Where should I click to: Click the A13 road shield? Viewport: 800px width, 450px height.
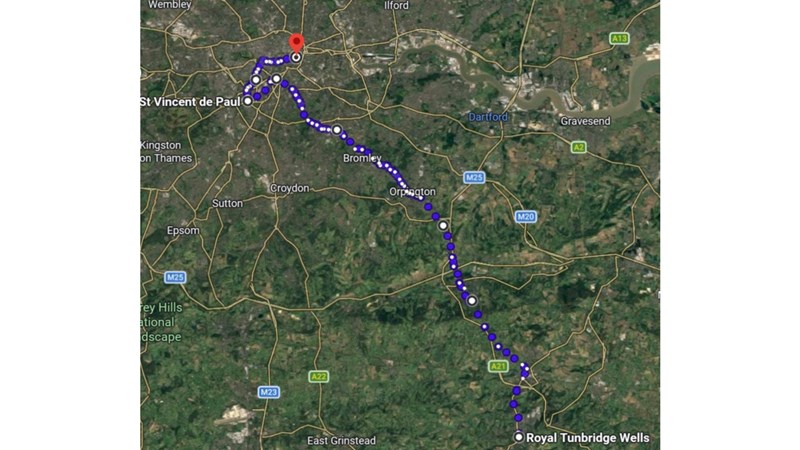click(619, 38)
